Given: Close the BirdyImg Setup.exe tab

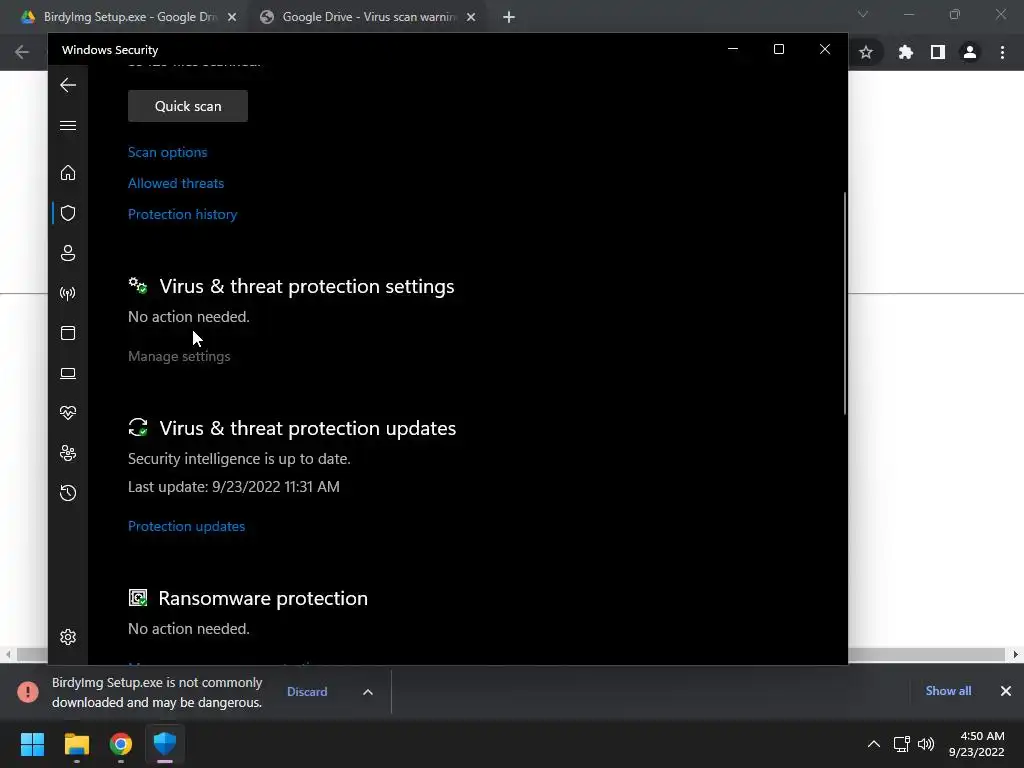Looking at the screenshot, I should point(232,17).
